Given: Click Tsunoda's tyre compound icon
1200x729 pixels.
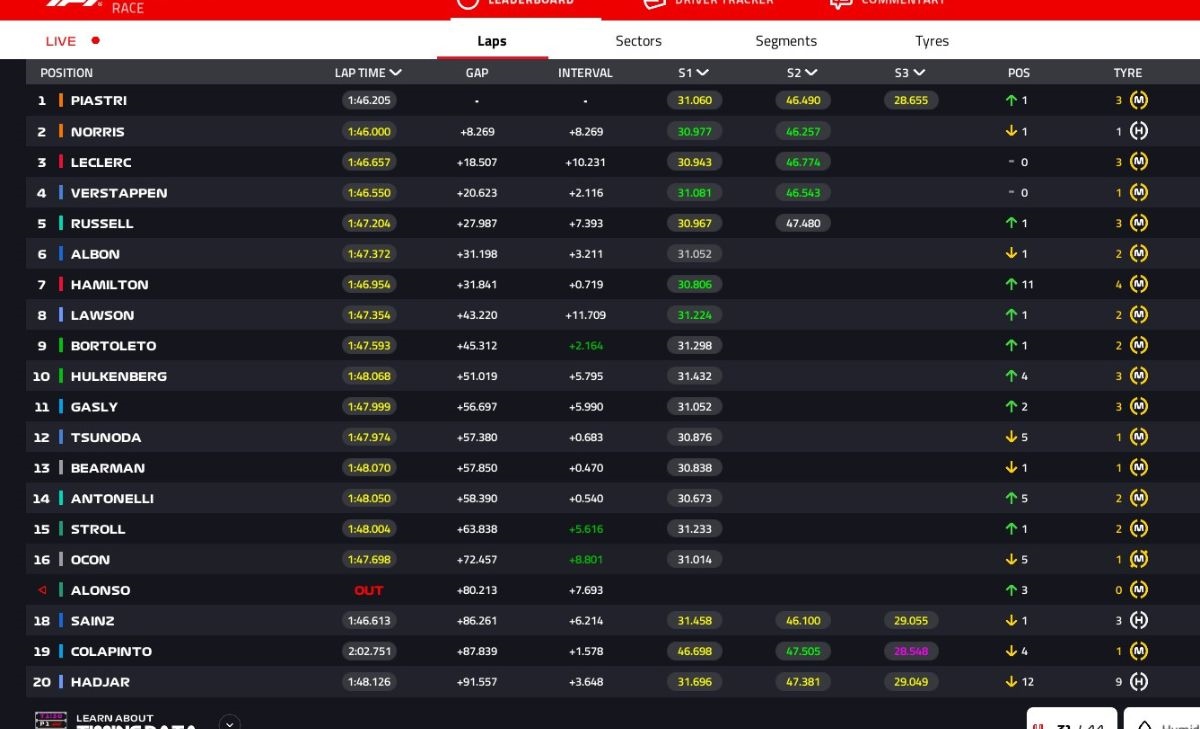Looking at the screenshot, I should point(1138,437).
